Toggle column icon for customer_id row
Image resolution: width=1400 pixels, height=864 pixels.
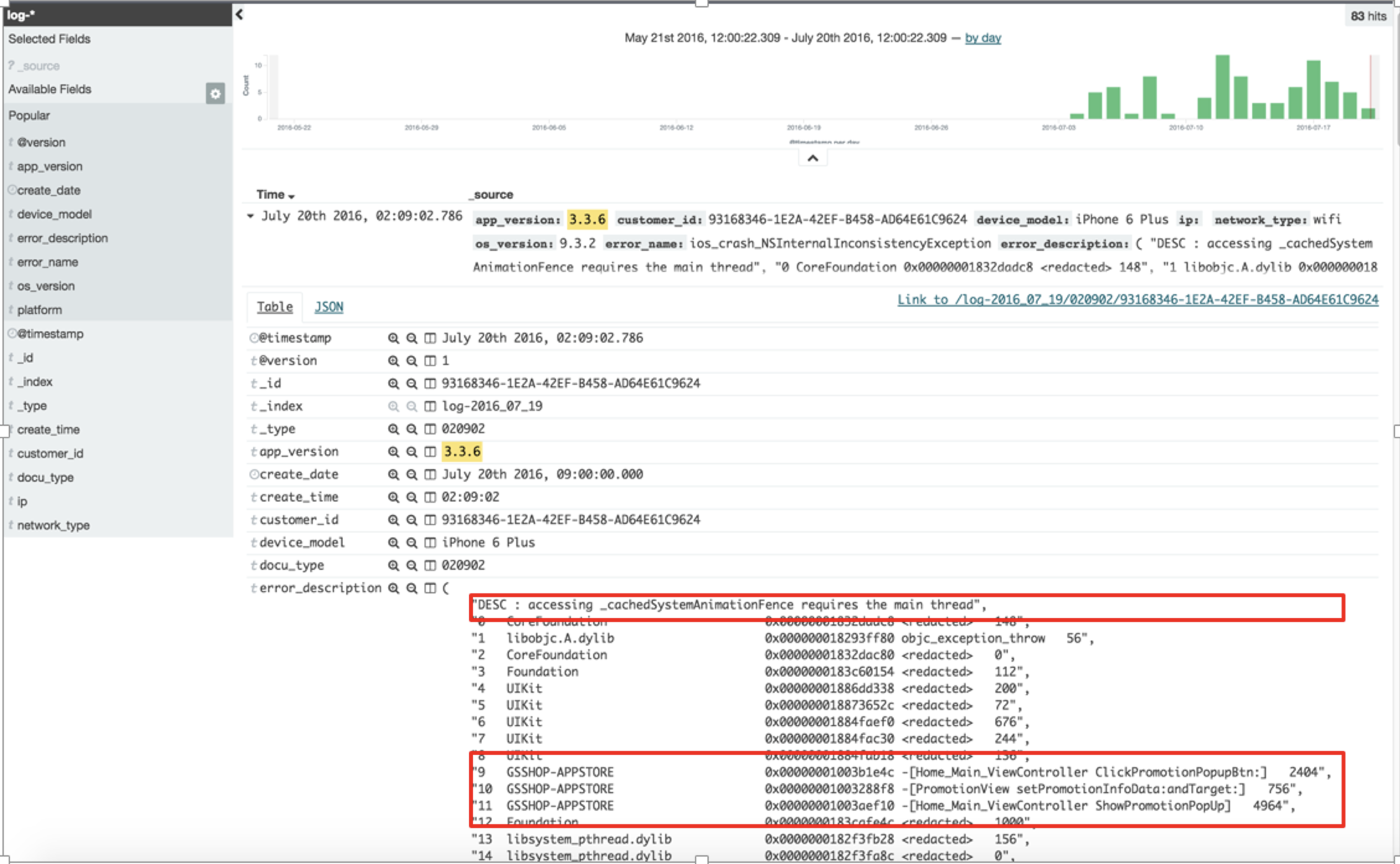pos(429,520)
